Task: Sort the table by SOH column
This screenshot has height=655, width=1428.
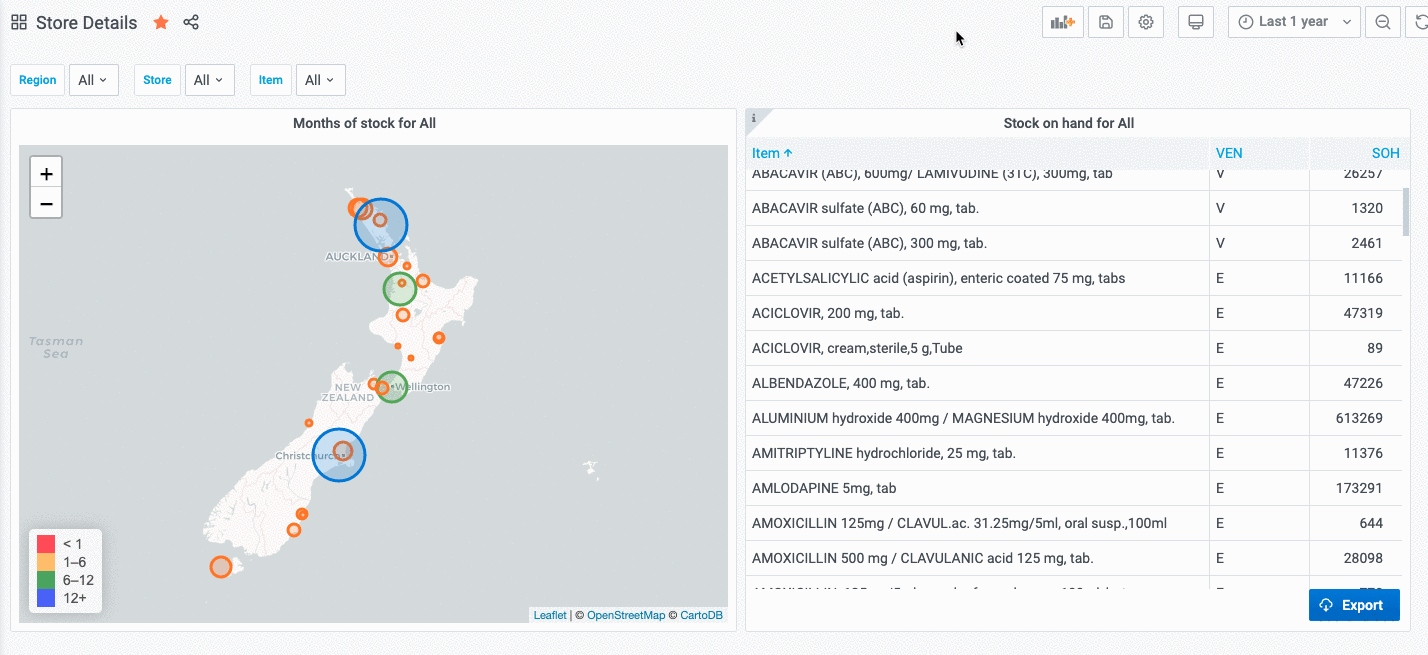Action: [1384, 153]
